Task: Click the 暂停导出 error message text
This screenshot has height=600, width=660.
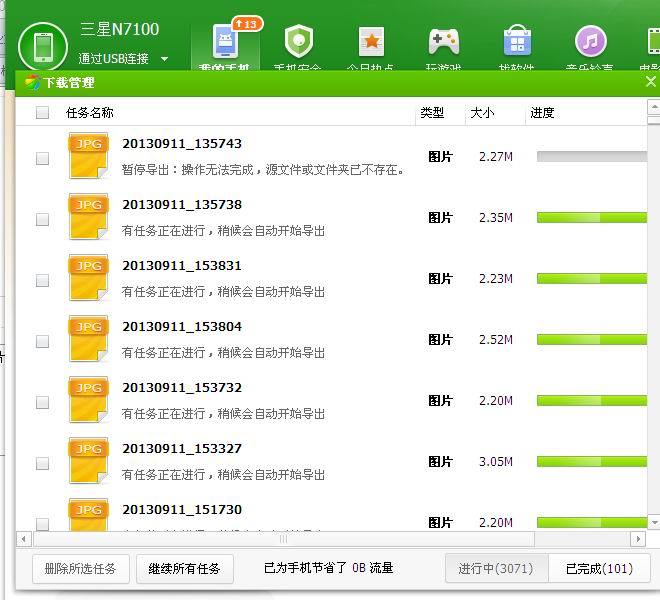Action: (263, 170)
